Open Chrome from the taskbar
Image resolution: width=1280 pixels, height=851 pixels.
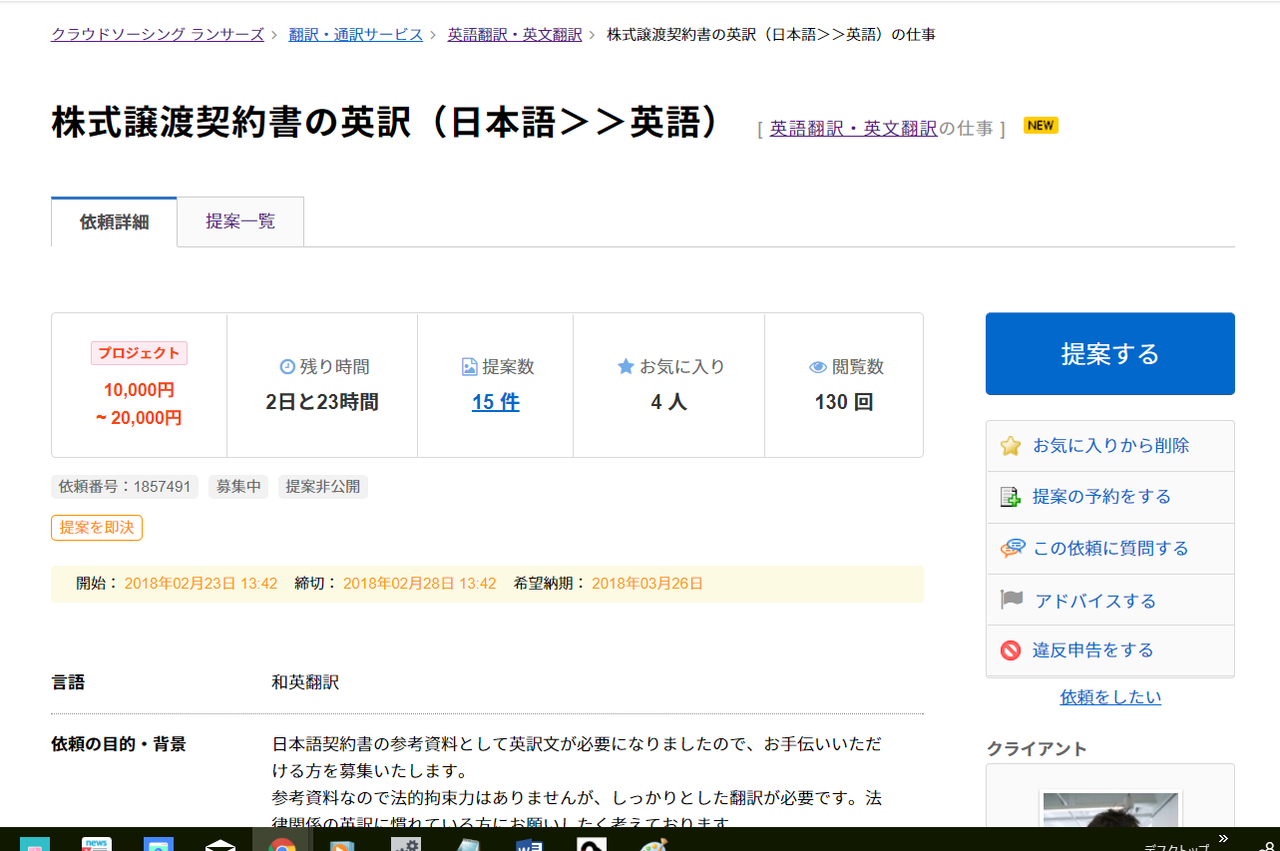[x=285, y=843]
